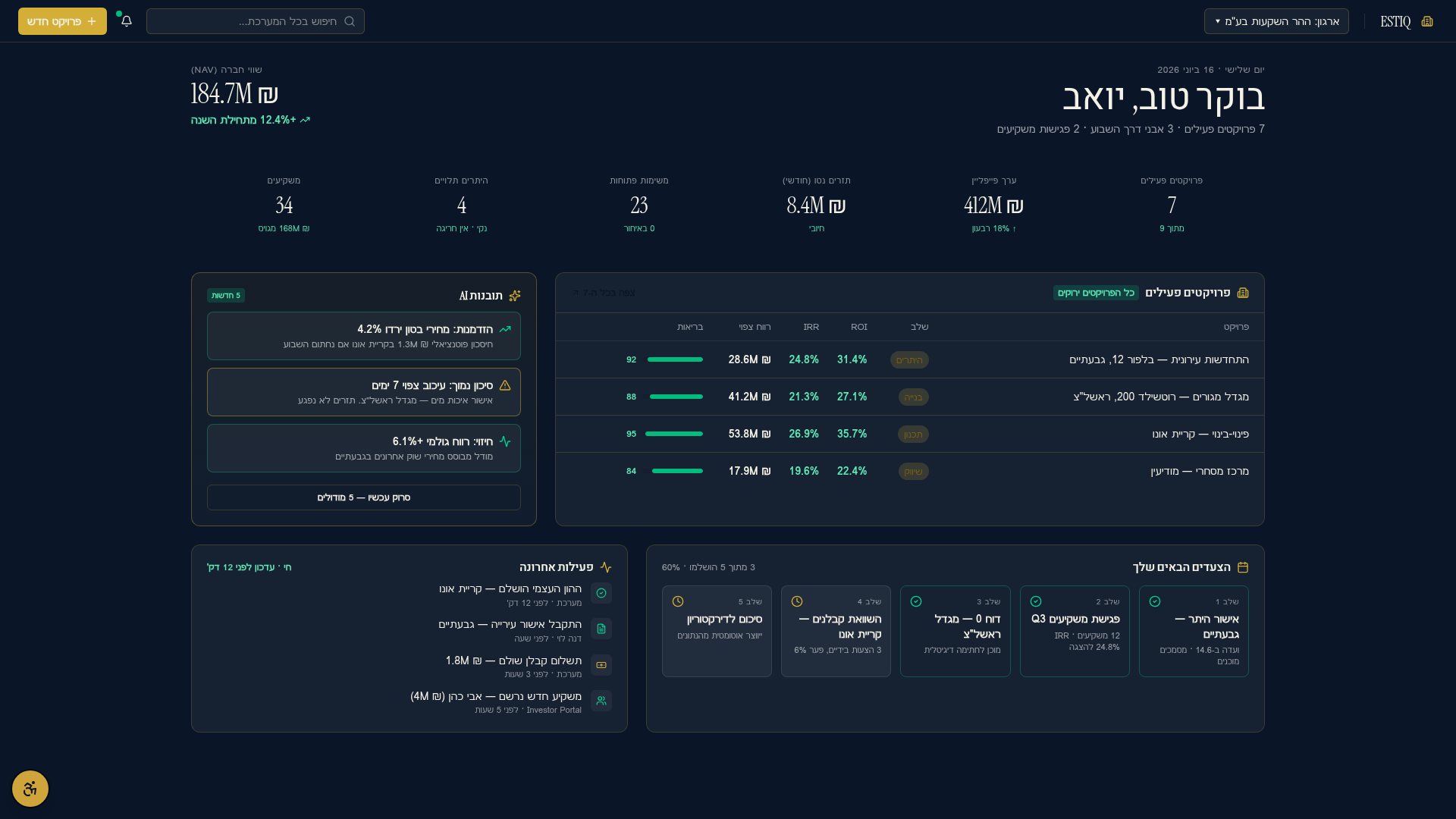
Task: Open the accessibility widget button
Action: click(30, 789)
